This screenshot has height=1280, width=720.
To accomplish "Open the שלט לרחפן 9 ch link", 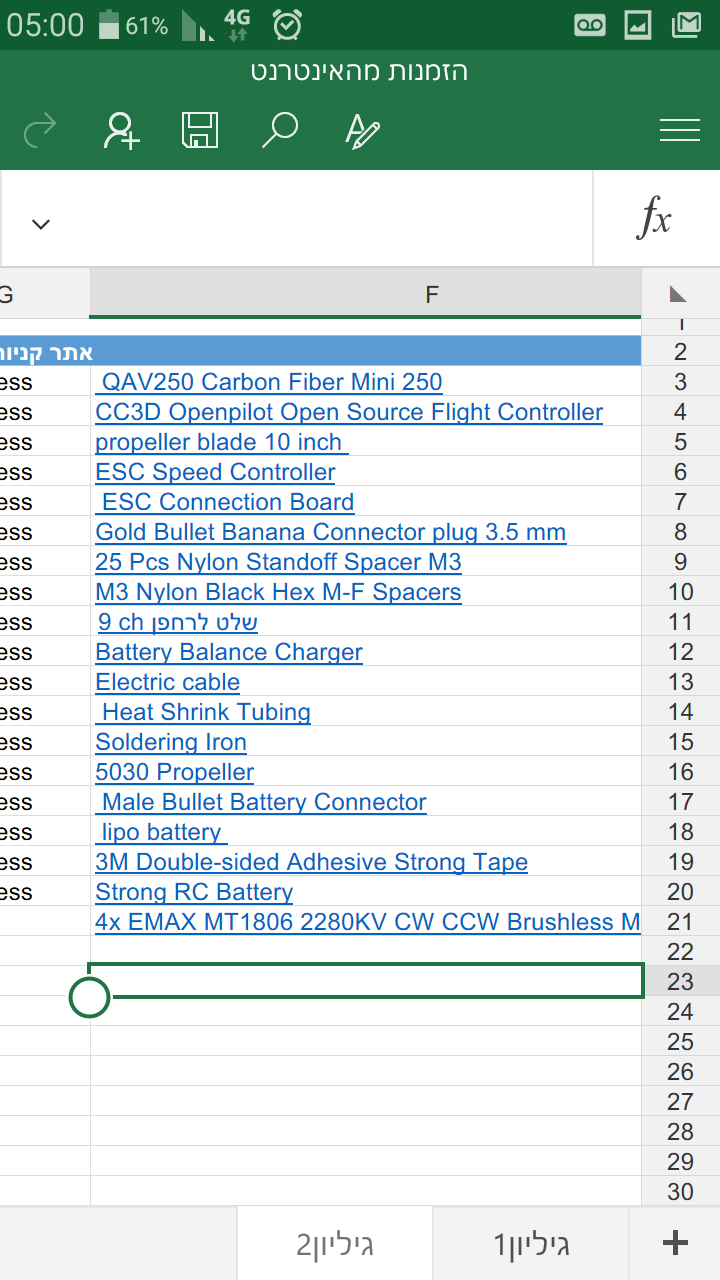I will pos(178,622).
